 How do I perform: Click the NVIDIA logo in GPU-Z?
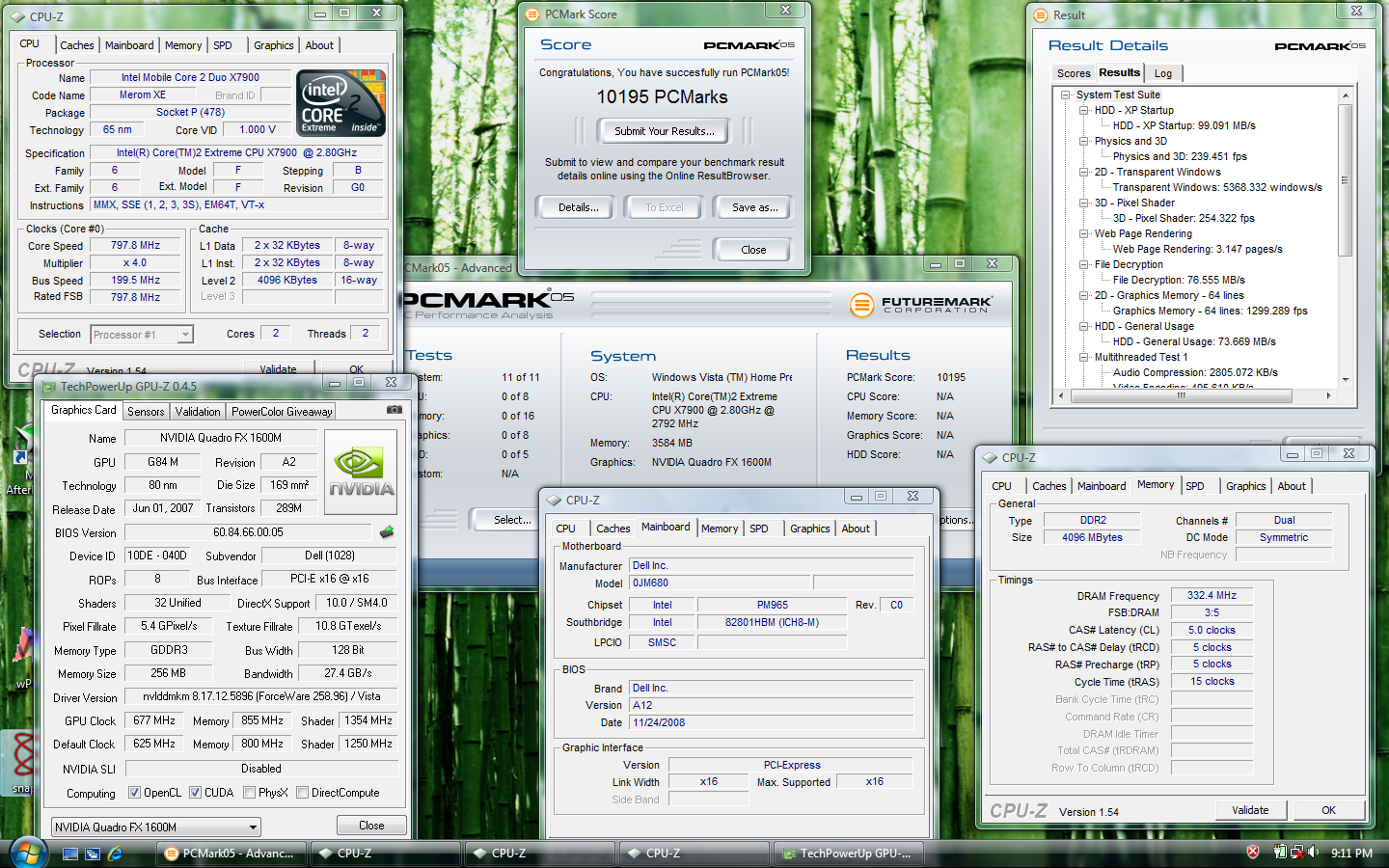(361, 472)
